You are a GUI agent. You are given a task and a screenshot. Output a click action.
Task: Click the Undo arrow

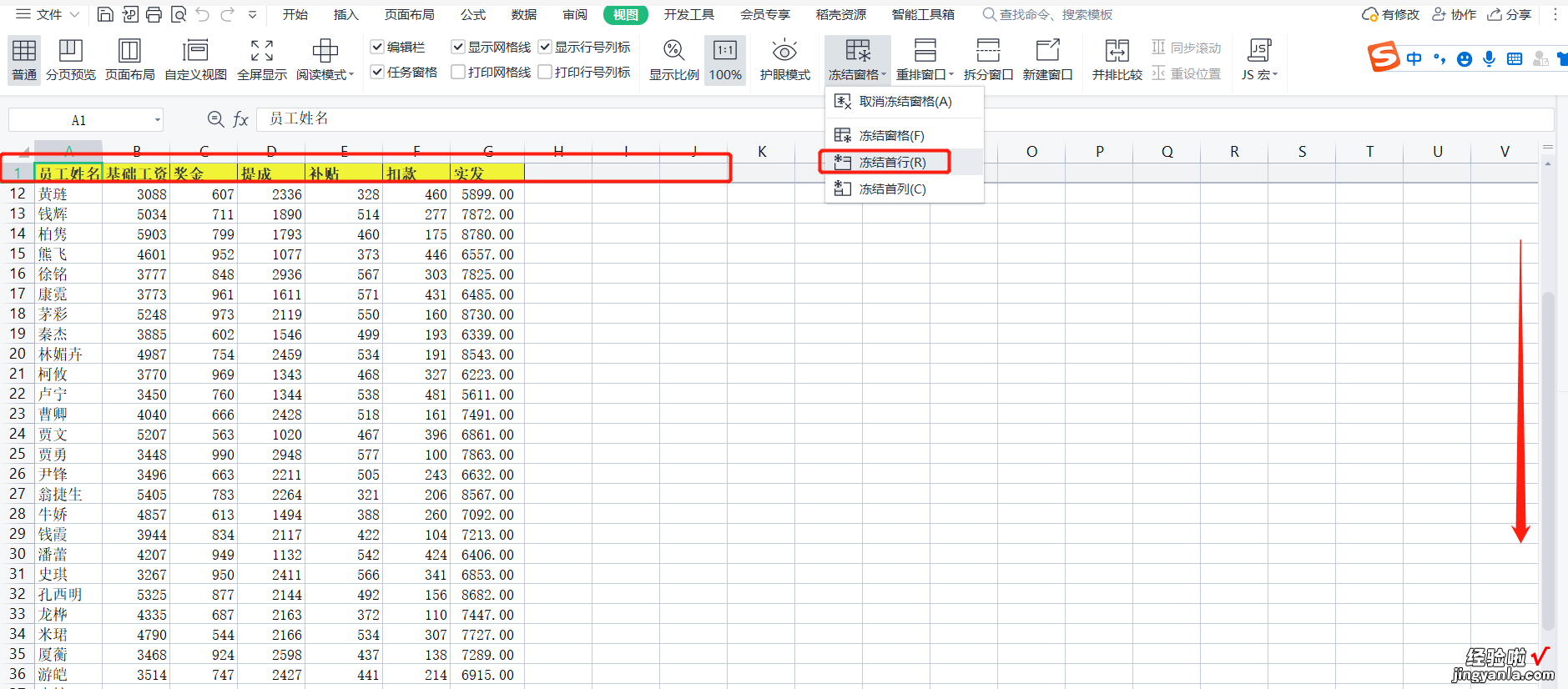[x=203, y=14]
